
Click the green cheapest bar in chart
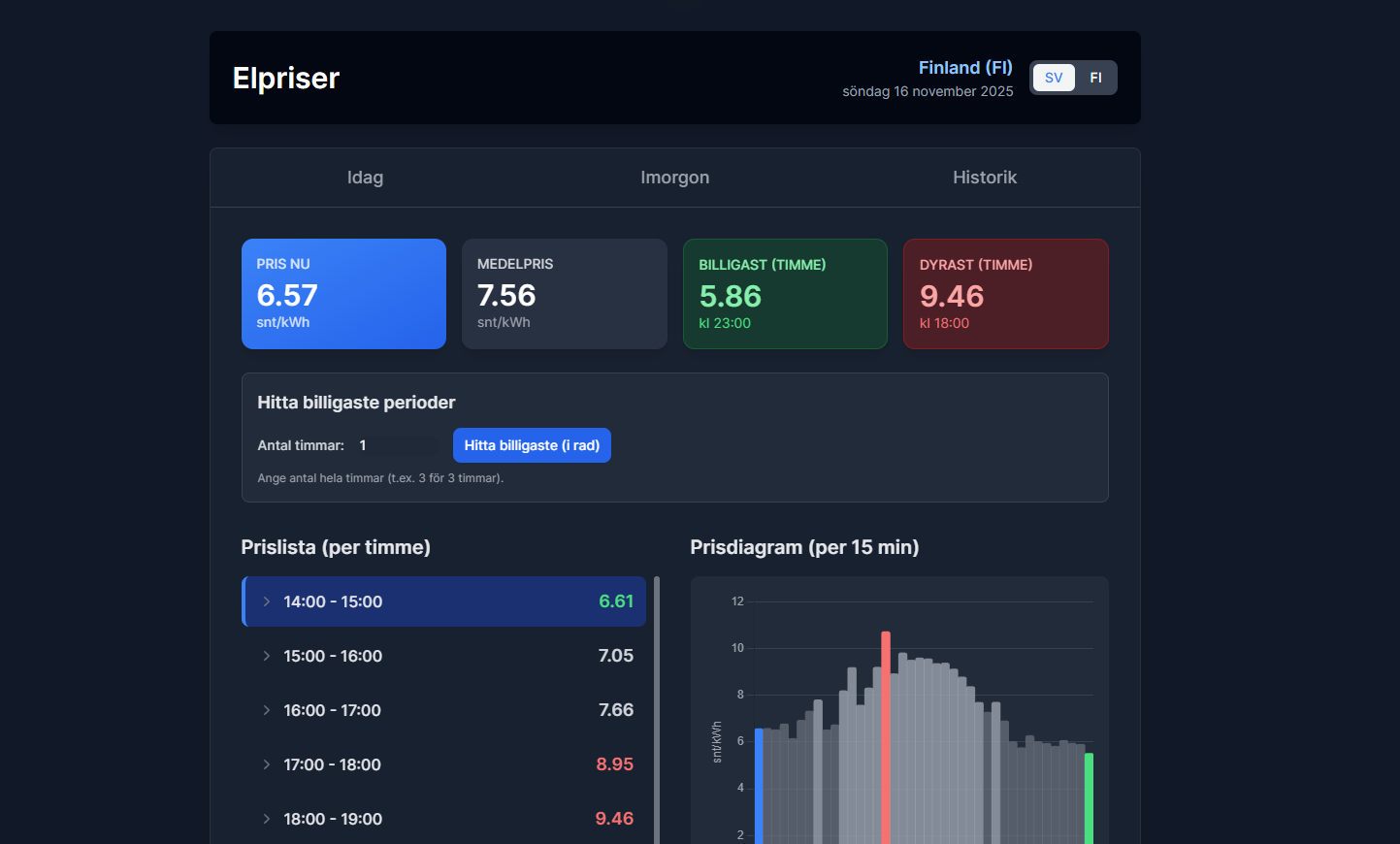(x=1089, y=795)
